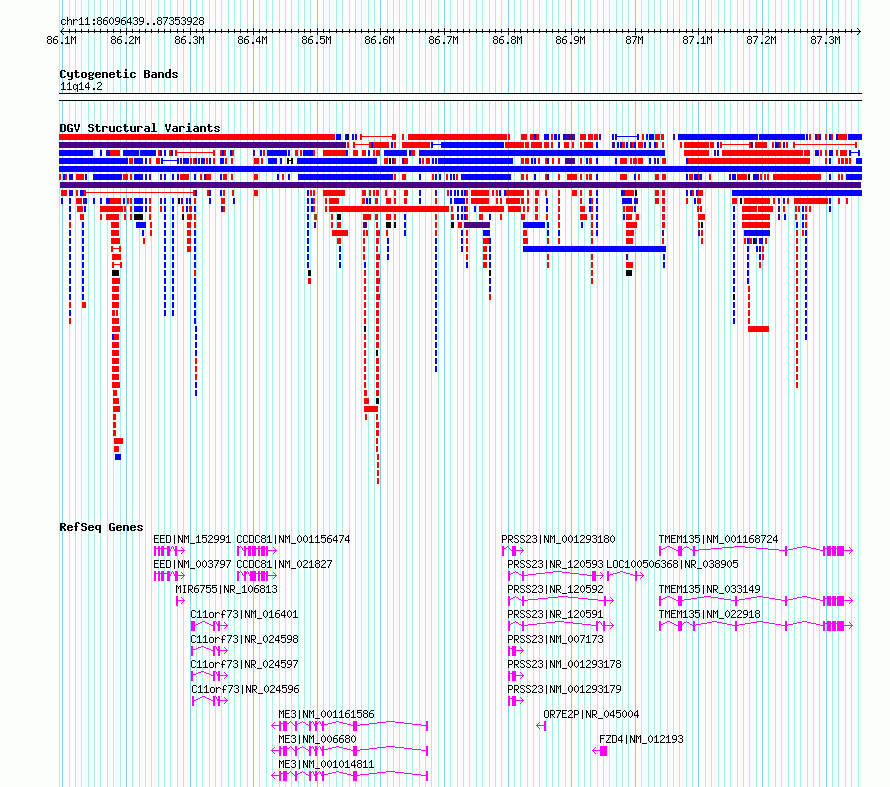890x787 pixels.
Task: Click the 86.5M ruler tick
Action: [316, 40]
